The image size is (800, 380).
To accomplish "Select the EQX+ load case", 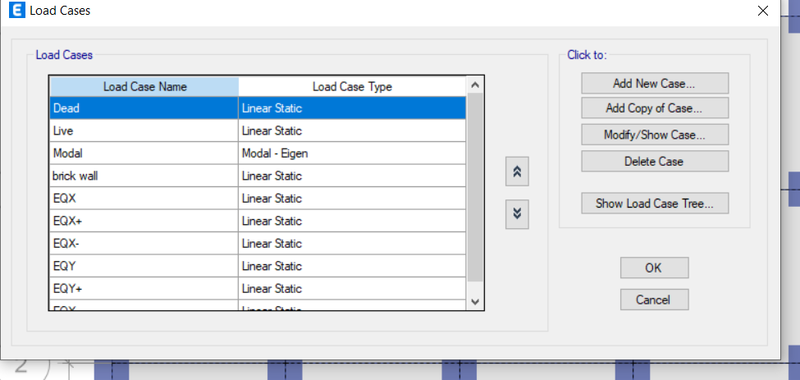I will click(x=144, y=220).
